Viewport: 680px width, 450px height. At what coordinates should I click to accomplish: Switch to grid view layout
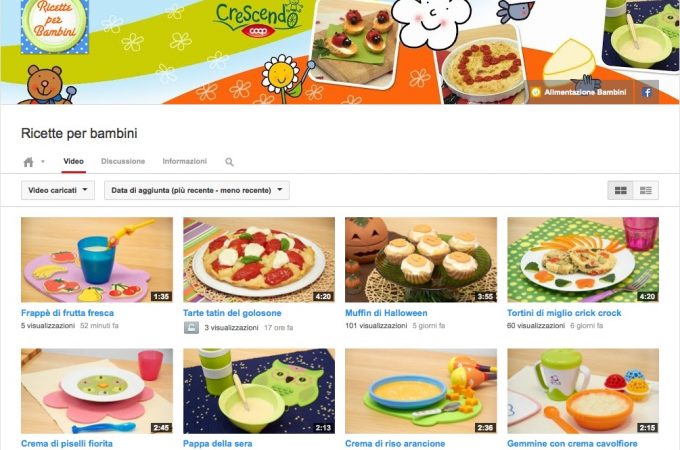tap(621, 190)
